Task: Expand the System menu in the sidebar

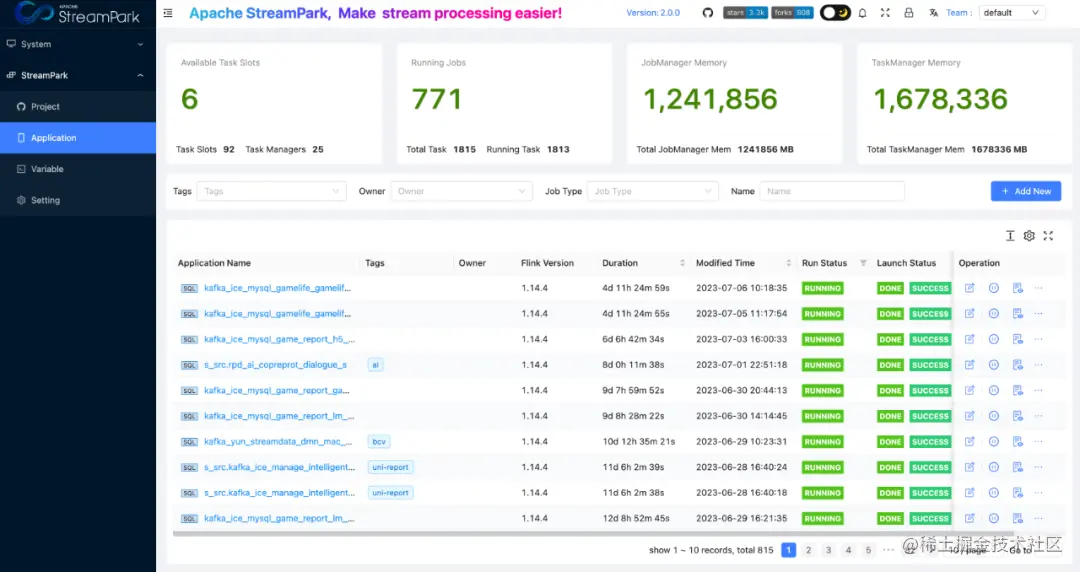Action: pos(78,44)
